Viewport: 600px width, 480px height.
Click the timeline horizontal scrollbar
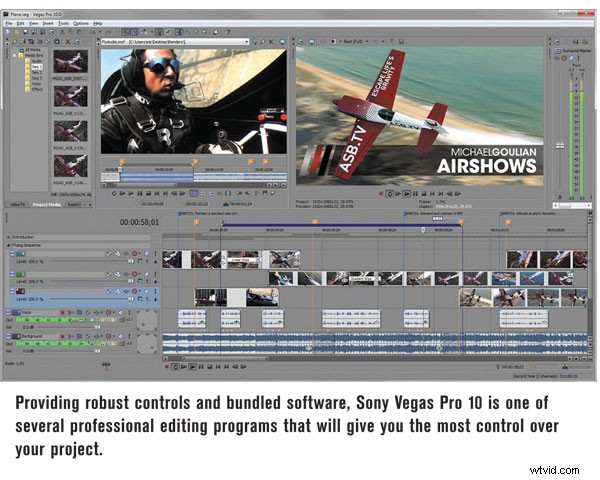(x=226, y=359)
